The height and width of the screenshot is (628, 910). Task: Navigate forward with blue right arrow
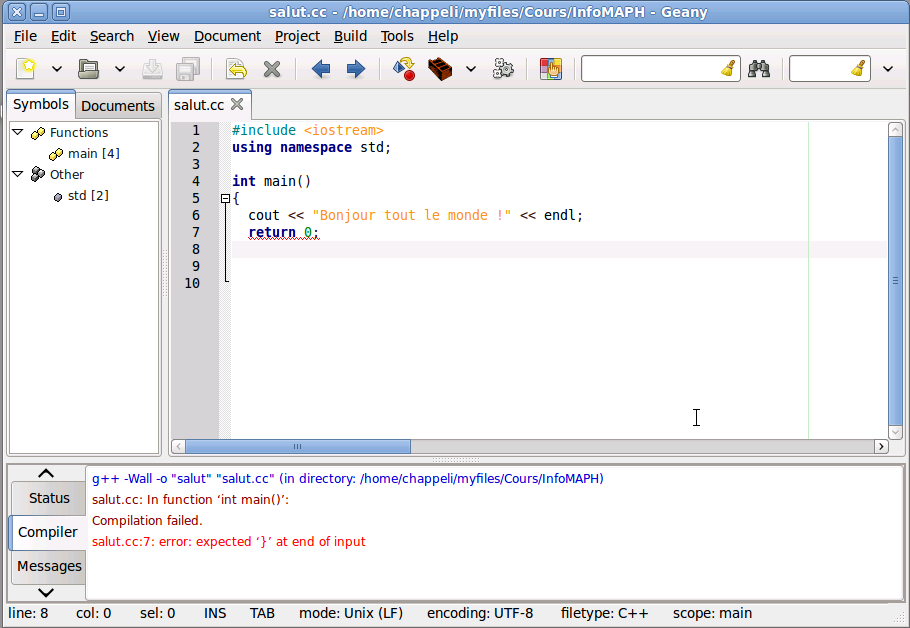point(356,69)
